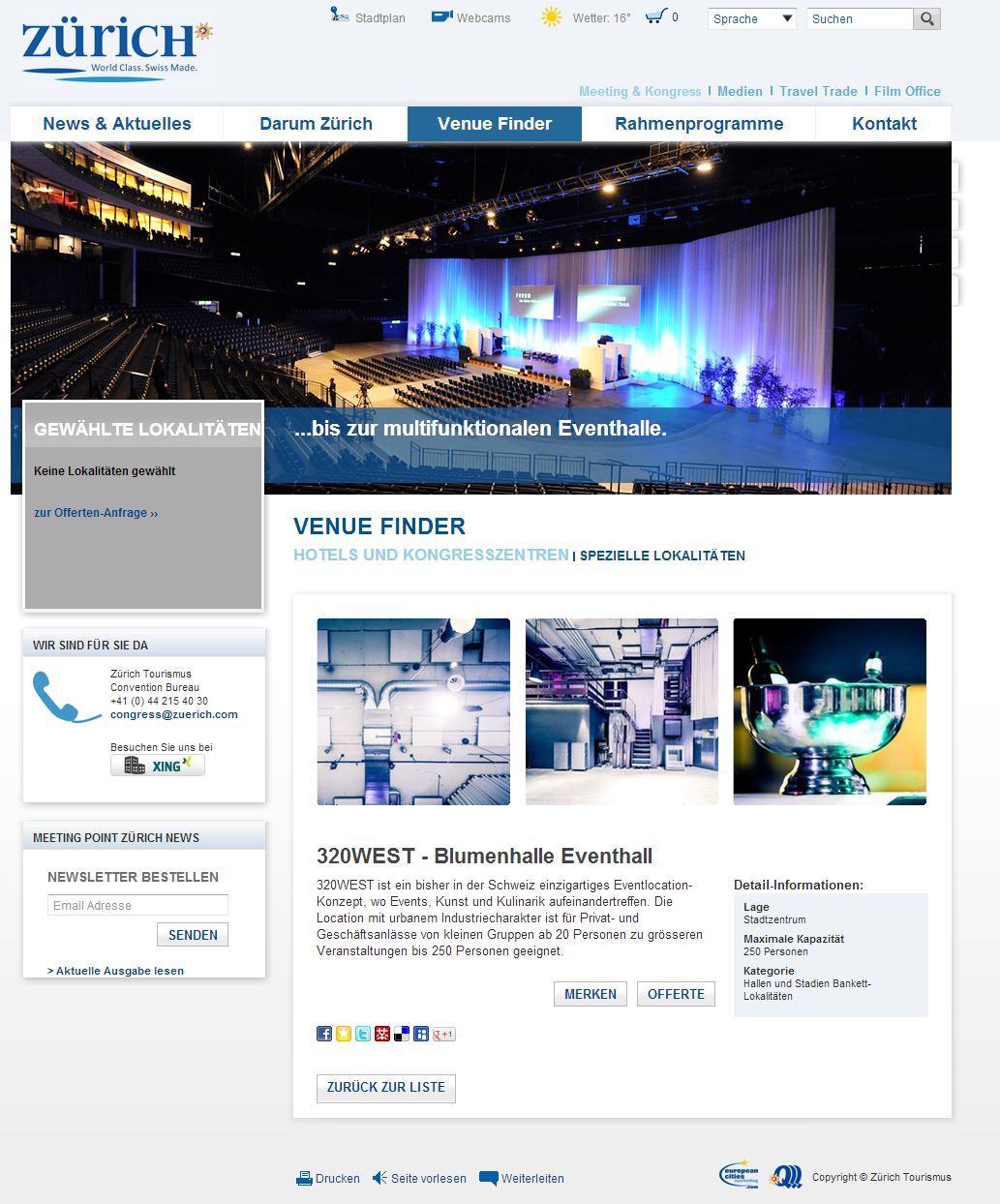
Task: Open the Rahmenprogramme tab
Action: click(699, 124)
